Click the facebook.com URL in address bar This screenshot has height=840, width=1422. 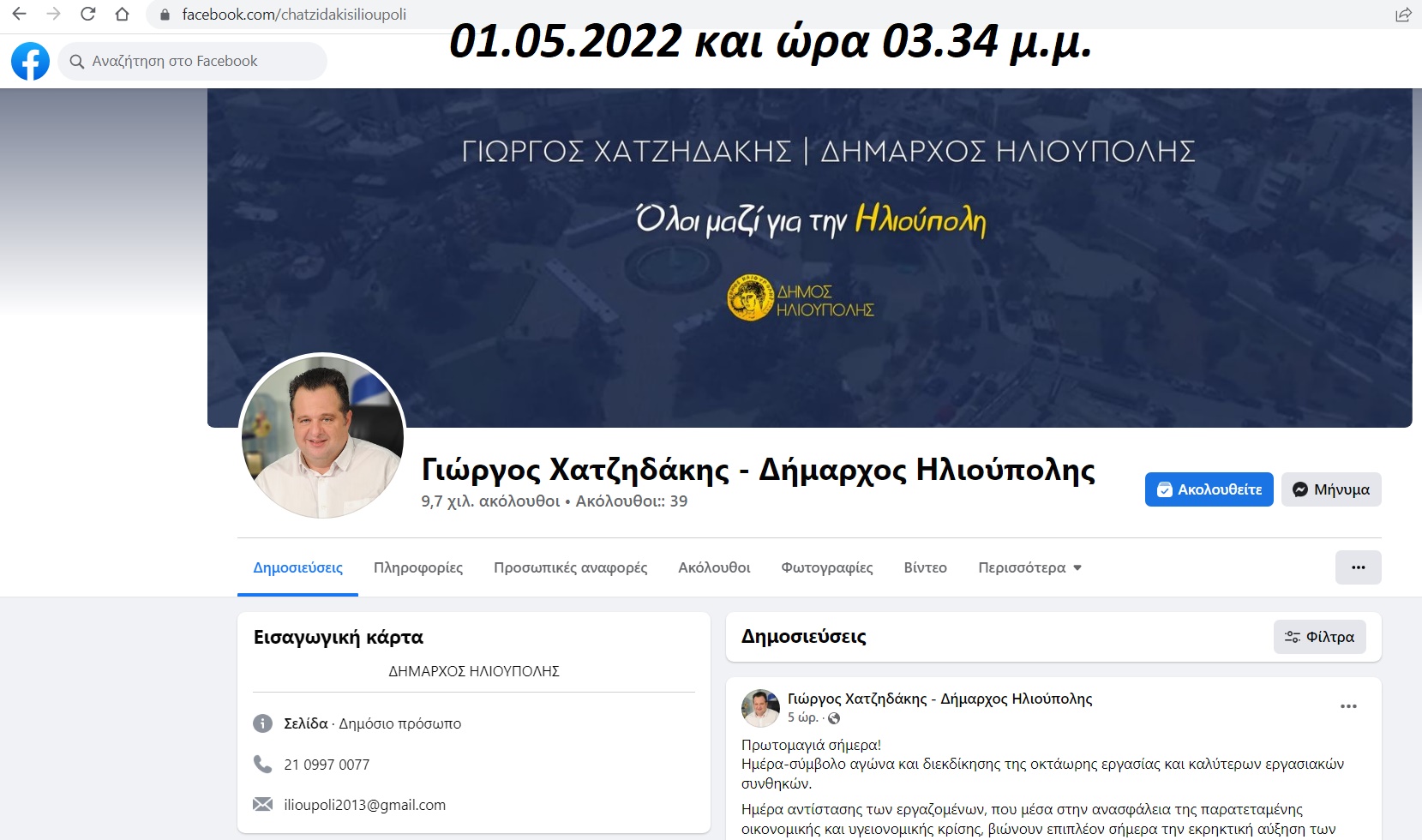294,15
